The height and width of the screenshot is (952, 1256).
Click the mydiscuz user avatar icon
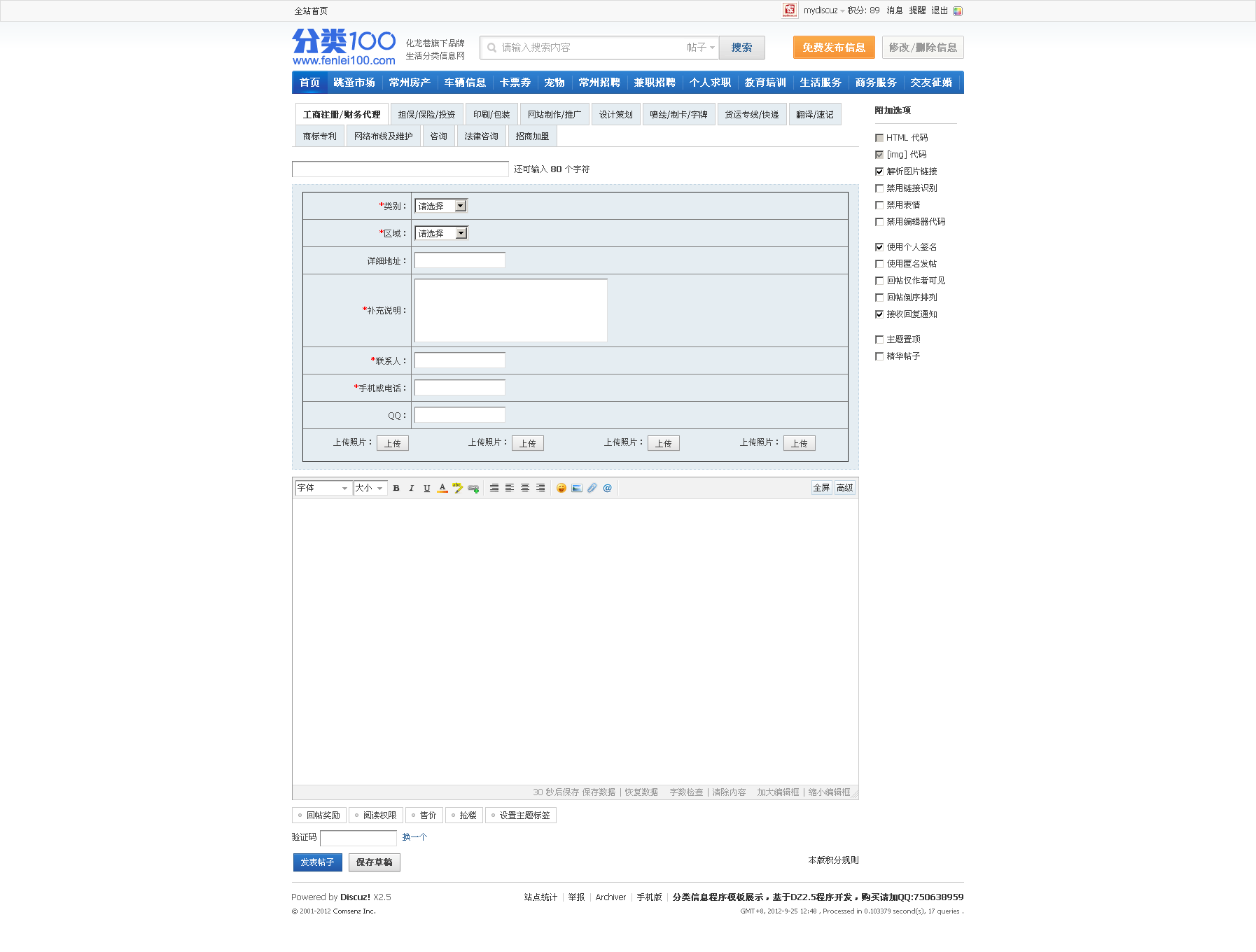(790, 10)
